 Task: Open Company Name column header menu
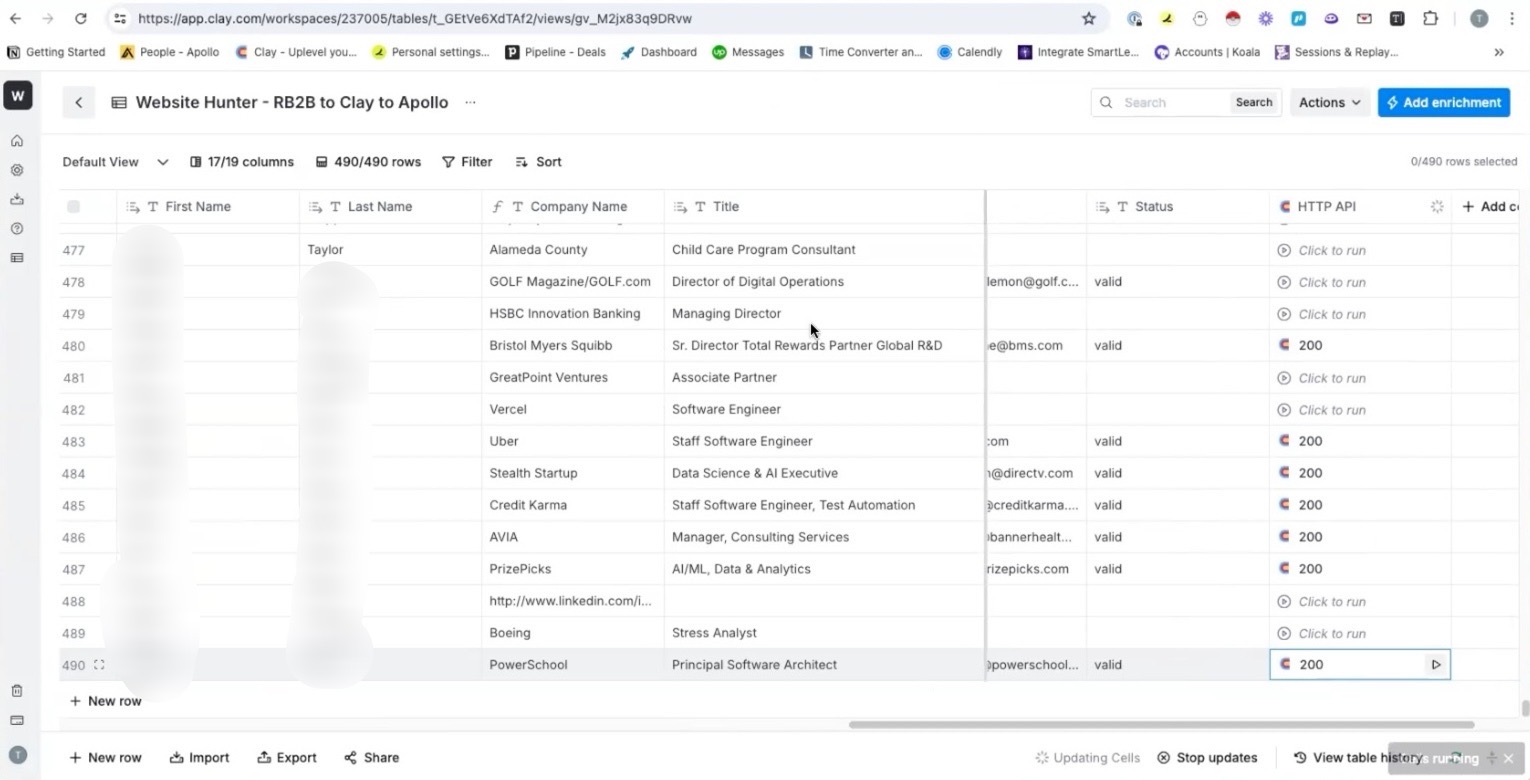(x=573, y=207)
